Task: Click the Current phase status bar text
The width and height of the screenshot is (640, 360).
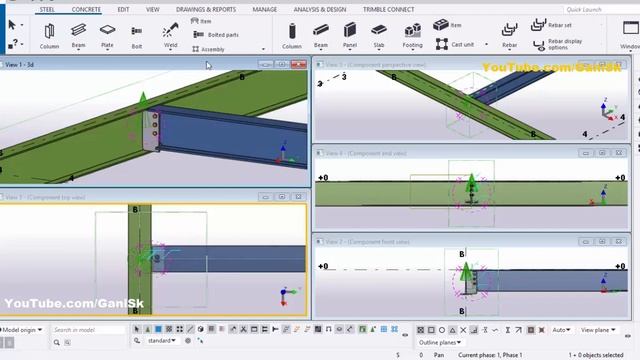Action: (x=490, y=355)
